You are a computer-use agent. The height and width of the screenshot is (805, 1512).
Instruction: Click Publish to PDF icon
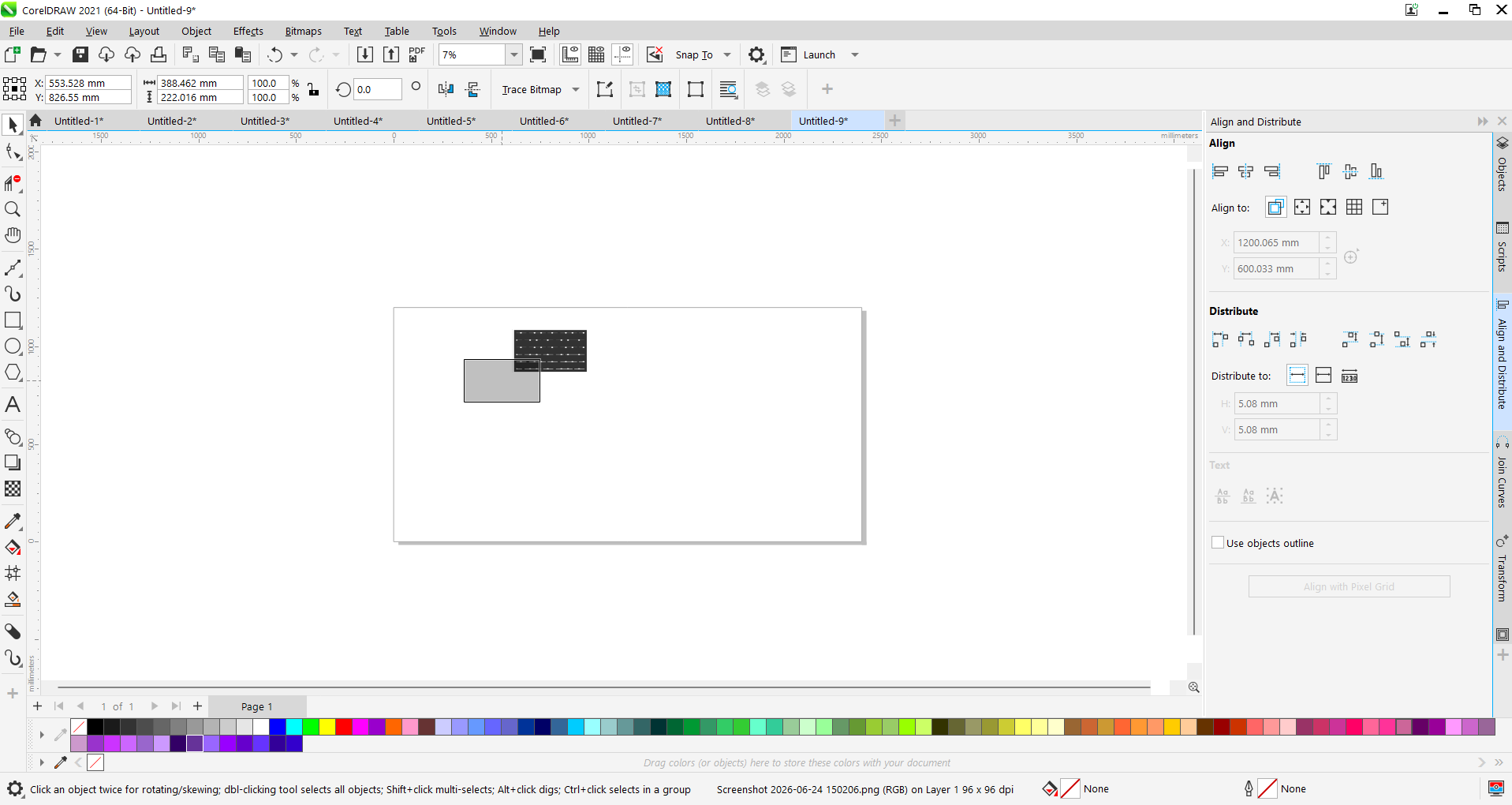[x=416, y=54]
